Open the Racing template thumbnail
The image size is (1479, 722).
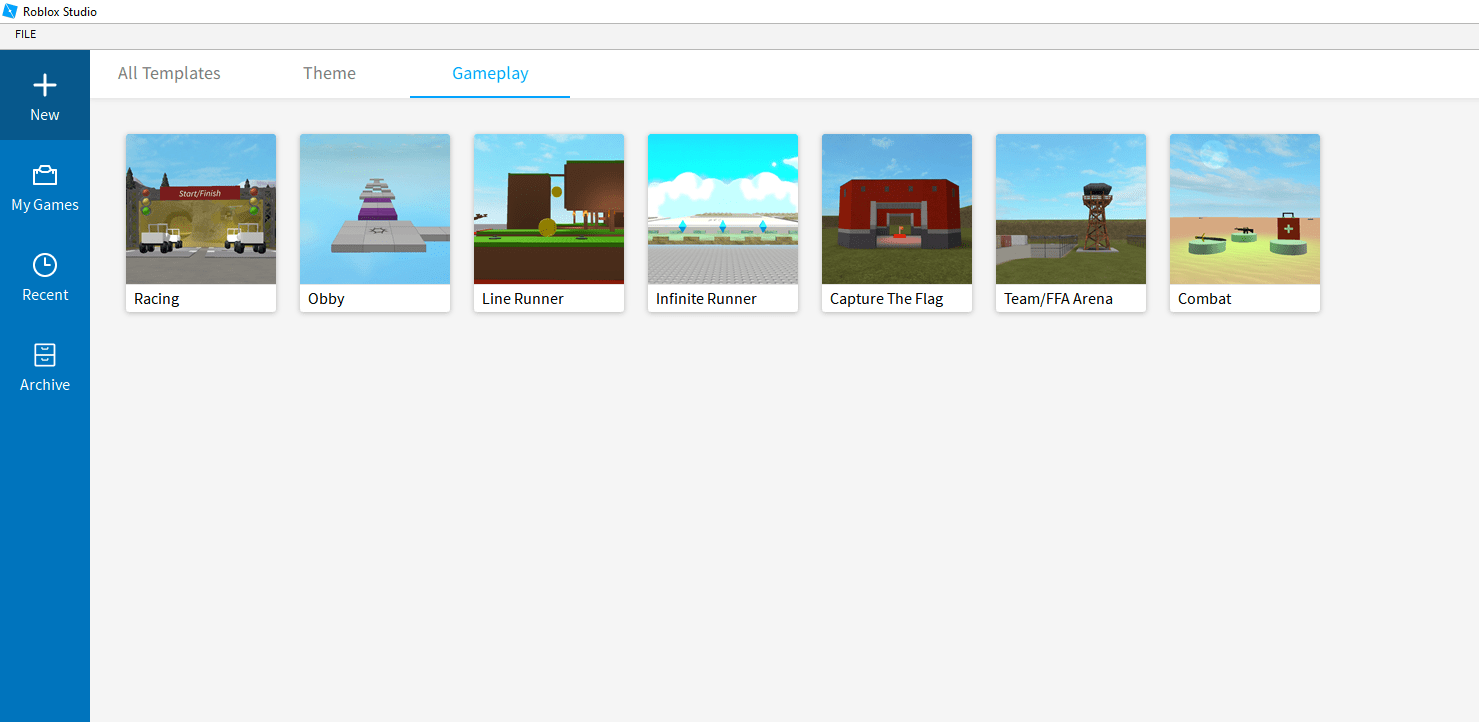pos(201,209)
